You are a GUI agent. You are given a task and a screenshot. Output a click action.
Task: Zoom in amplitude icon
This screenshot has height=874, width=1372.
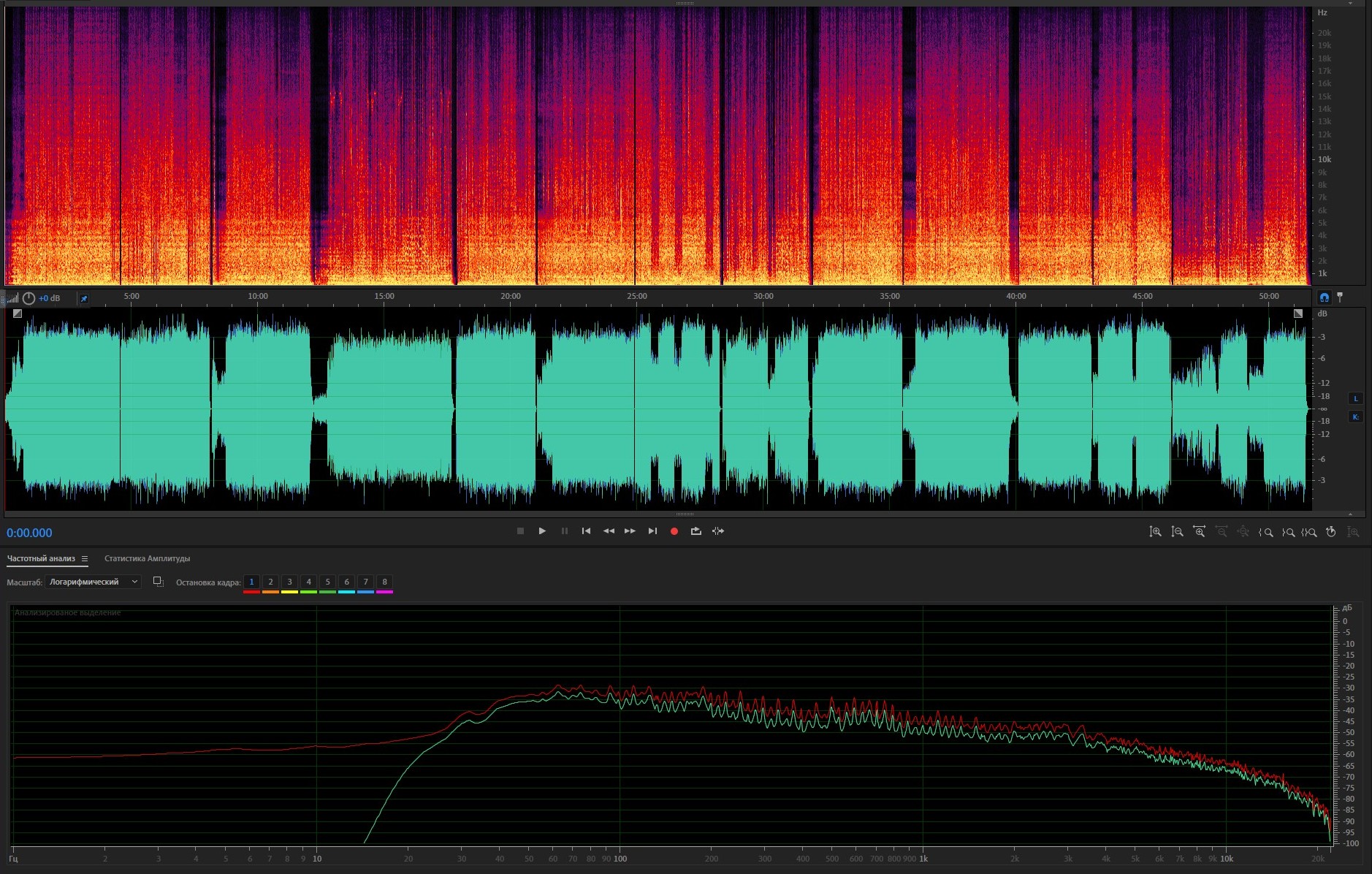1155,532
